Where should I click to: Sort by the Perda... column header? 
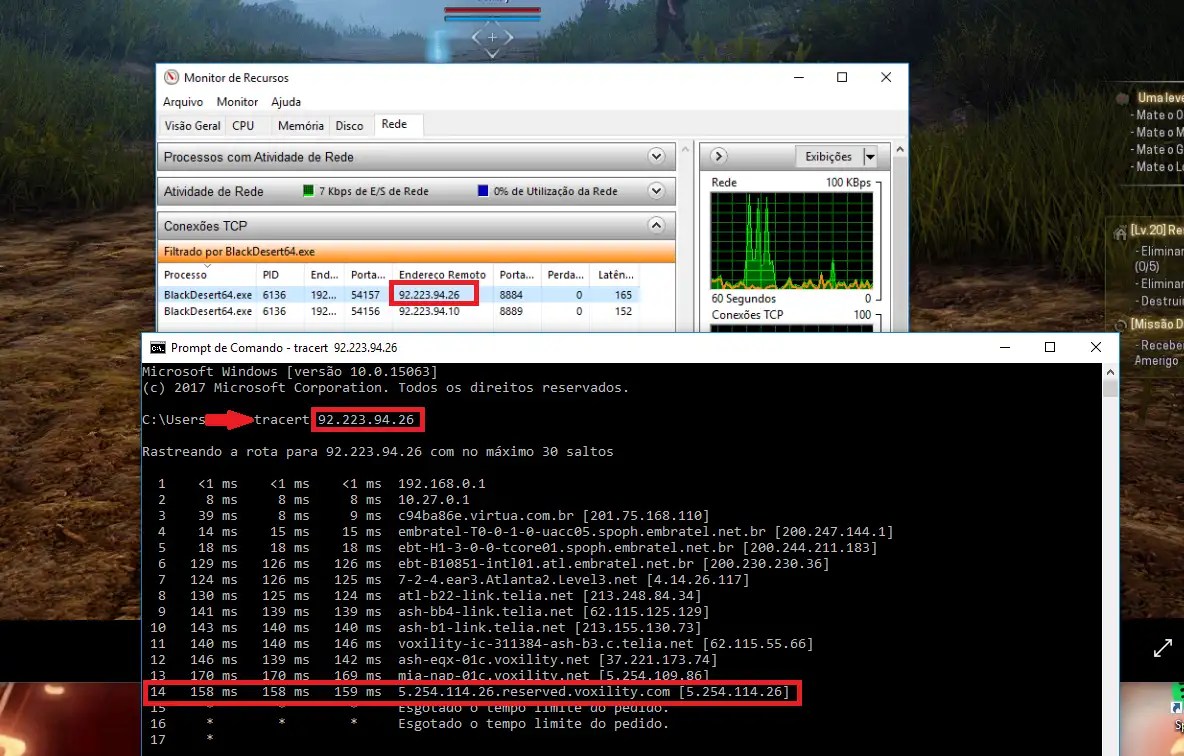[x=566, y=275]
